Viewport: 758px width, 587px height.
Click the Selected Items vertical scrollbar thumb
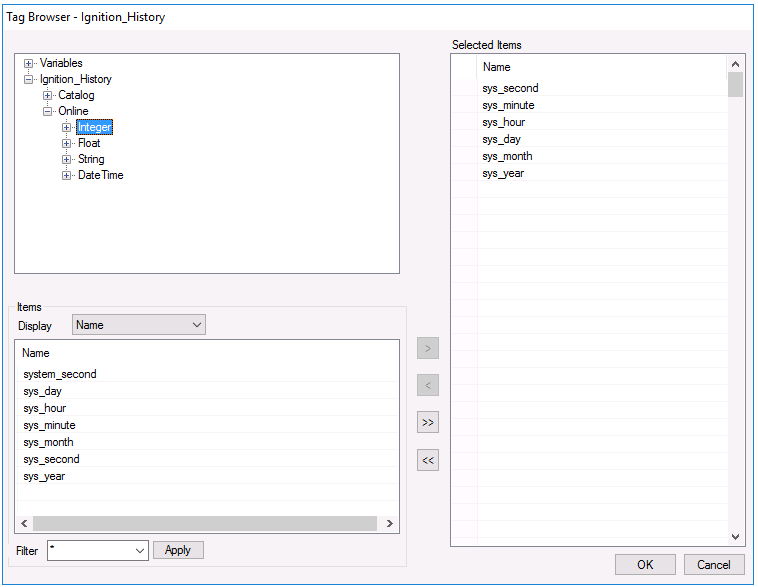(x=735, y=85)
